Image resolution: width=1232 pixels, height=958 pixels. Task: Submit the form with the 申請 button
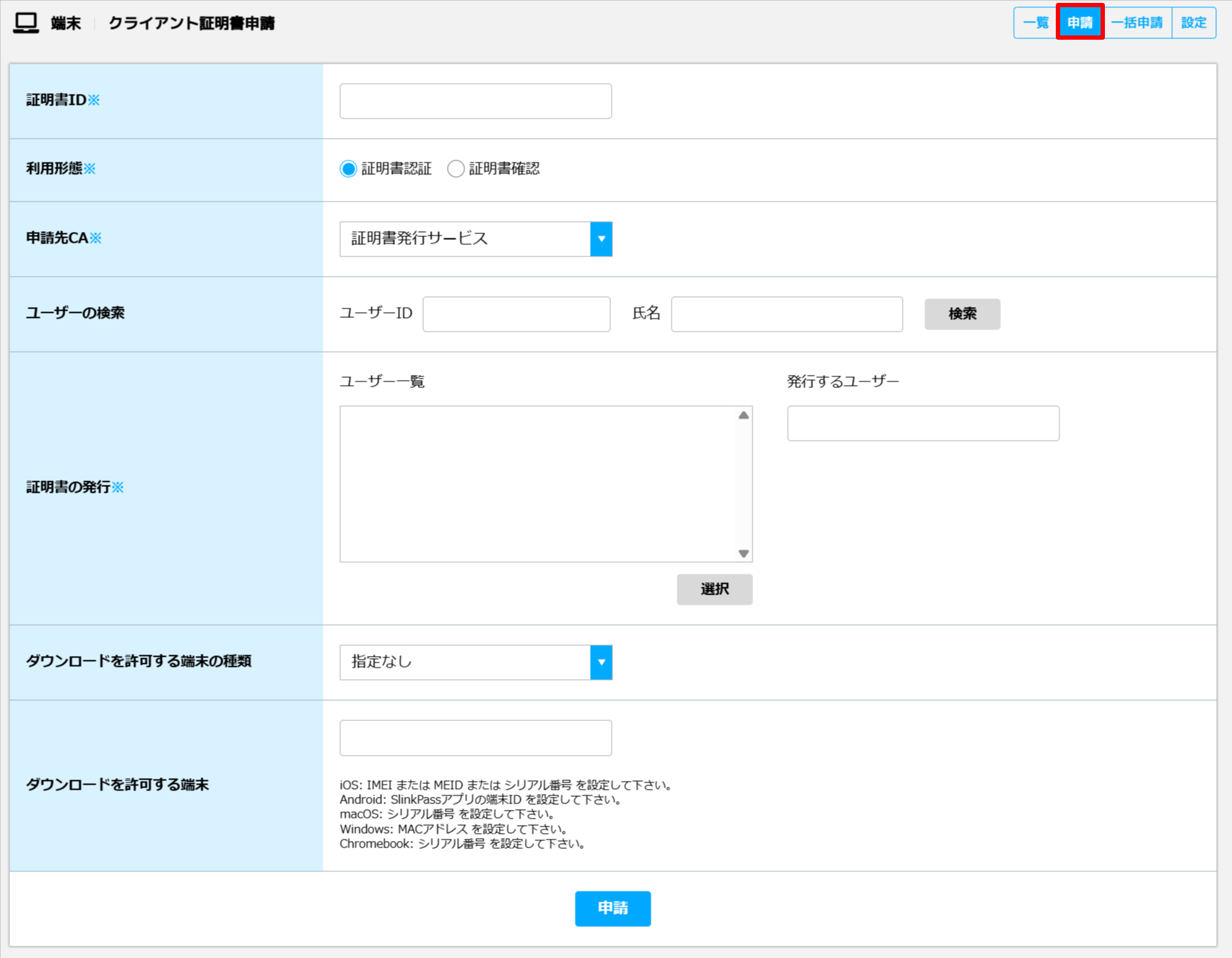pos(612,909)
